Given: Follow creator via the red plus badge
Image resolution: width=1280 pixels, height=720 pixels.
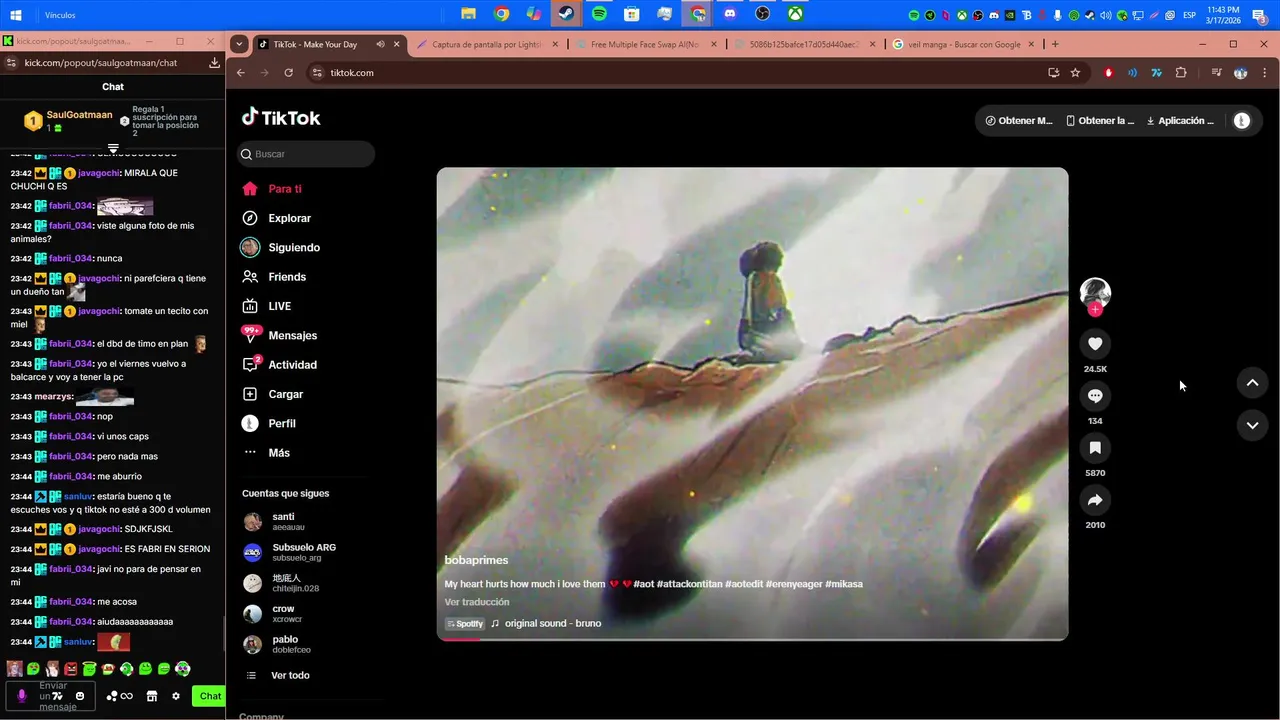Looking at the screenshot, I should 1095,310.
